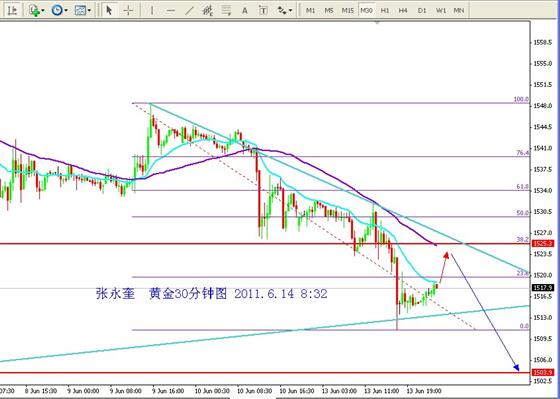Expand the arrows objects dropdown
This screenshot has width=560, height=399.
coord(291,11)
